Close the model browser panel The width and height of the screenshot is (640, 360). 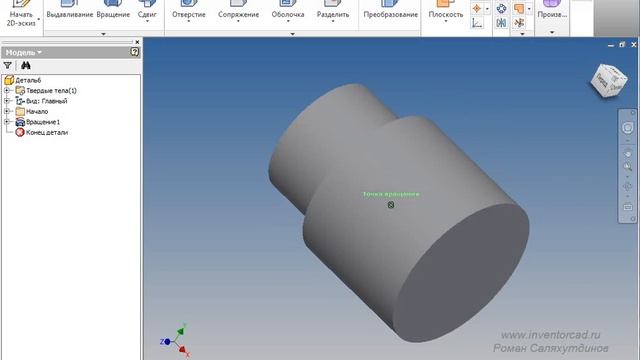pyautogui.click(x=138, y=42)
